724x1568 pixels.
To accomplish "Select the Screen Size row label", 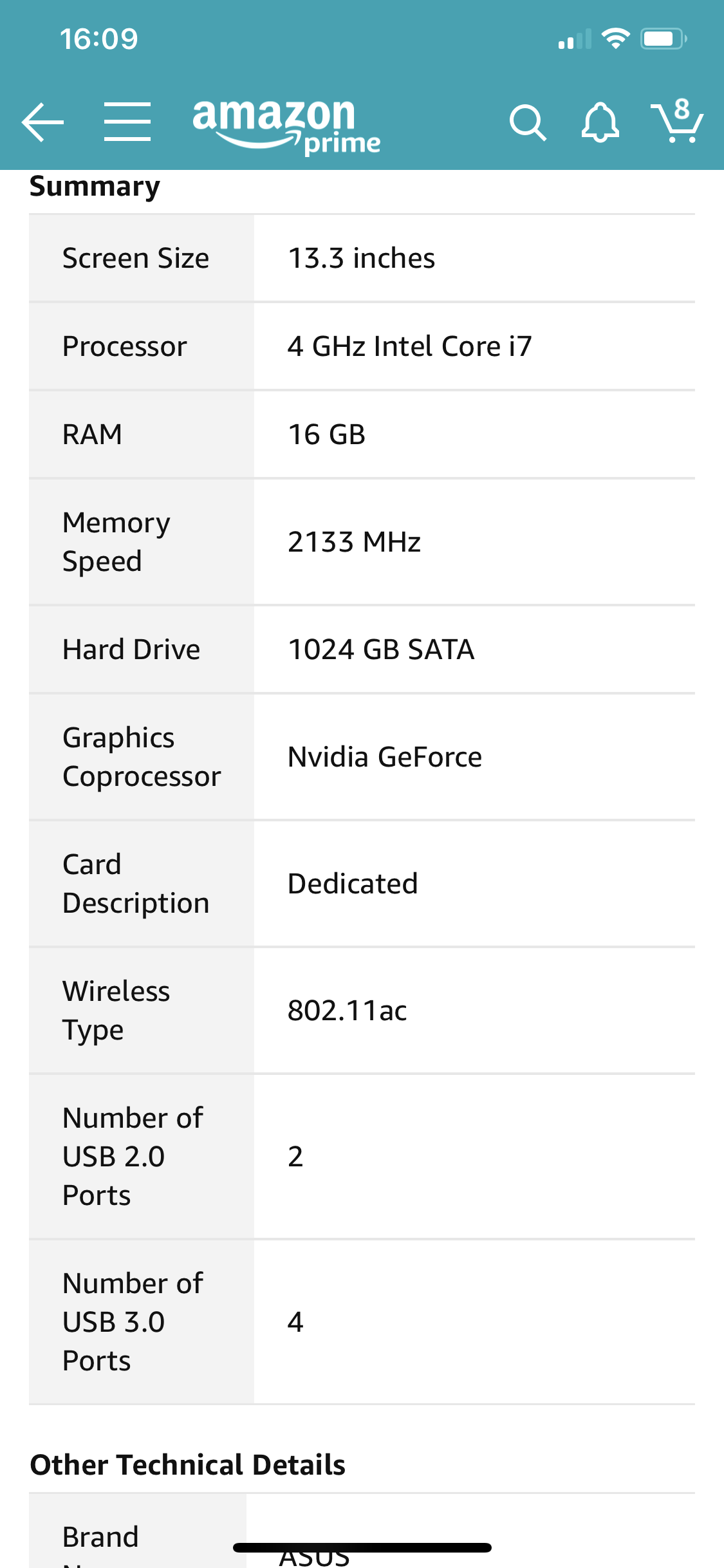I will tap(136, 258).
